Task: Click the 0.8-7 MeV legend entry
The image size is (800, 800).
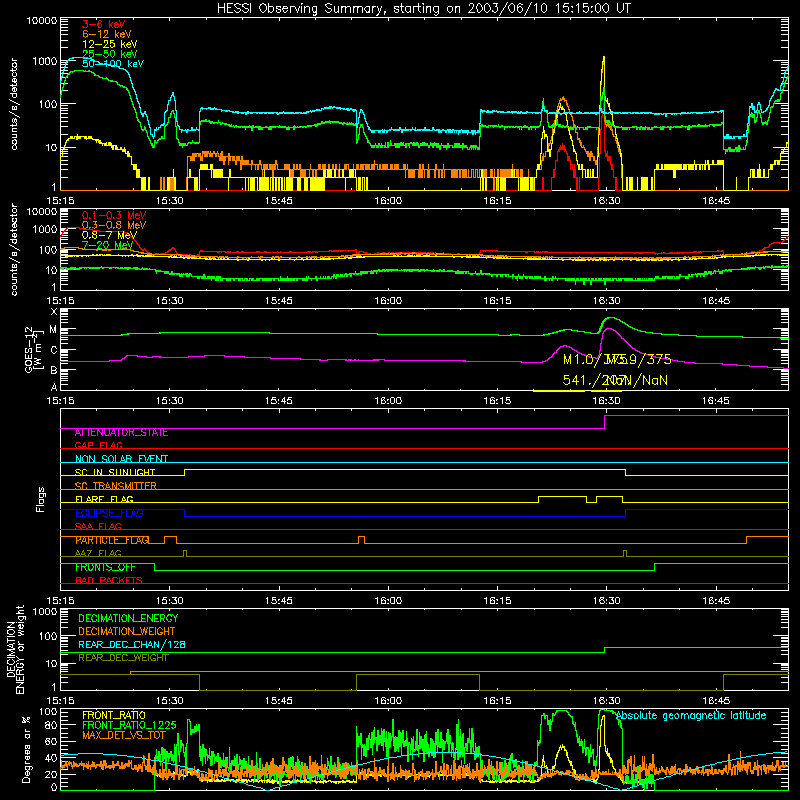Action: [109, 235]
